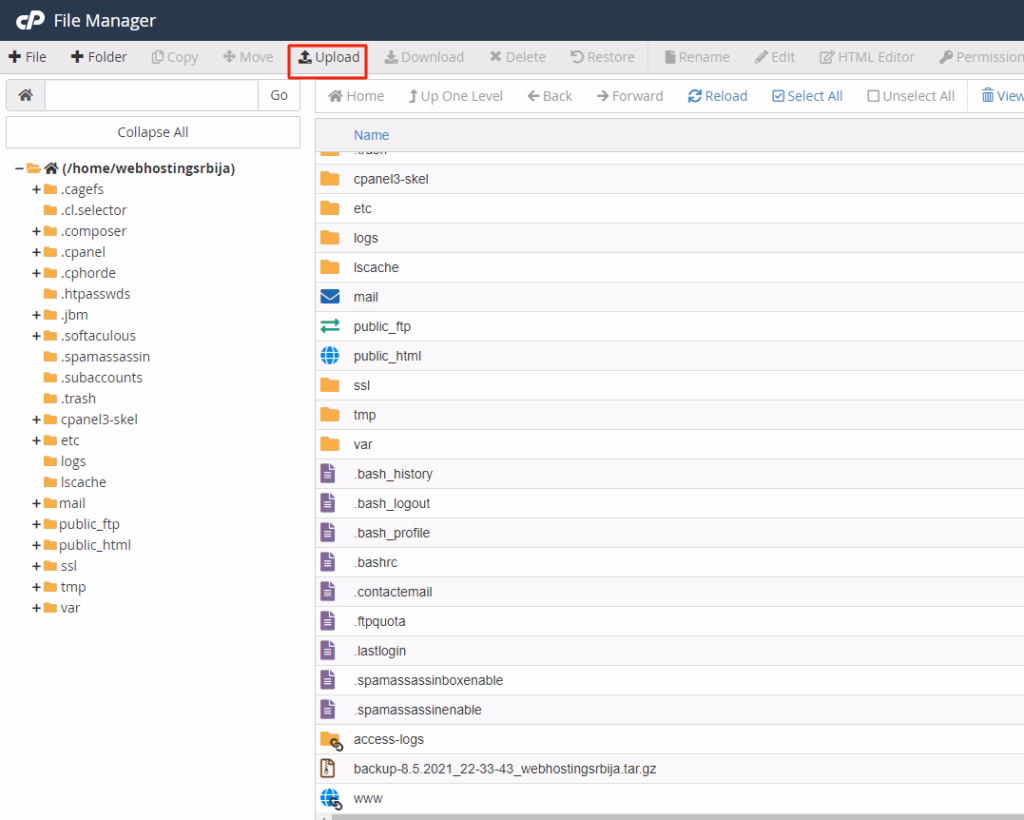
Task: Expand the .softaculous tree folder
Action: (x=37, y=336)
